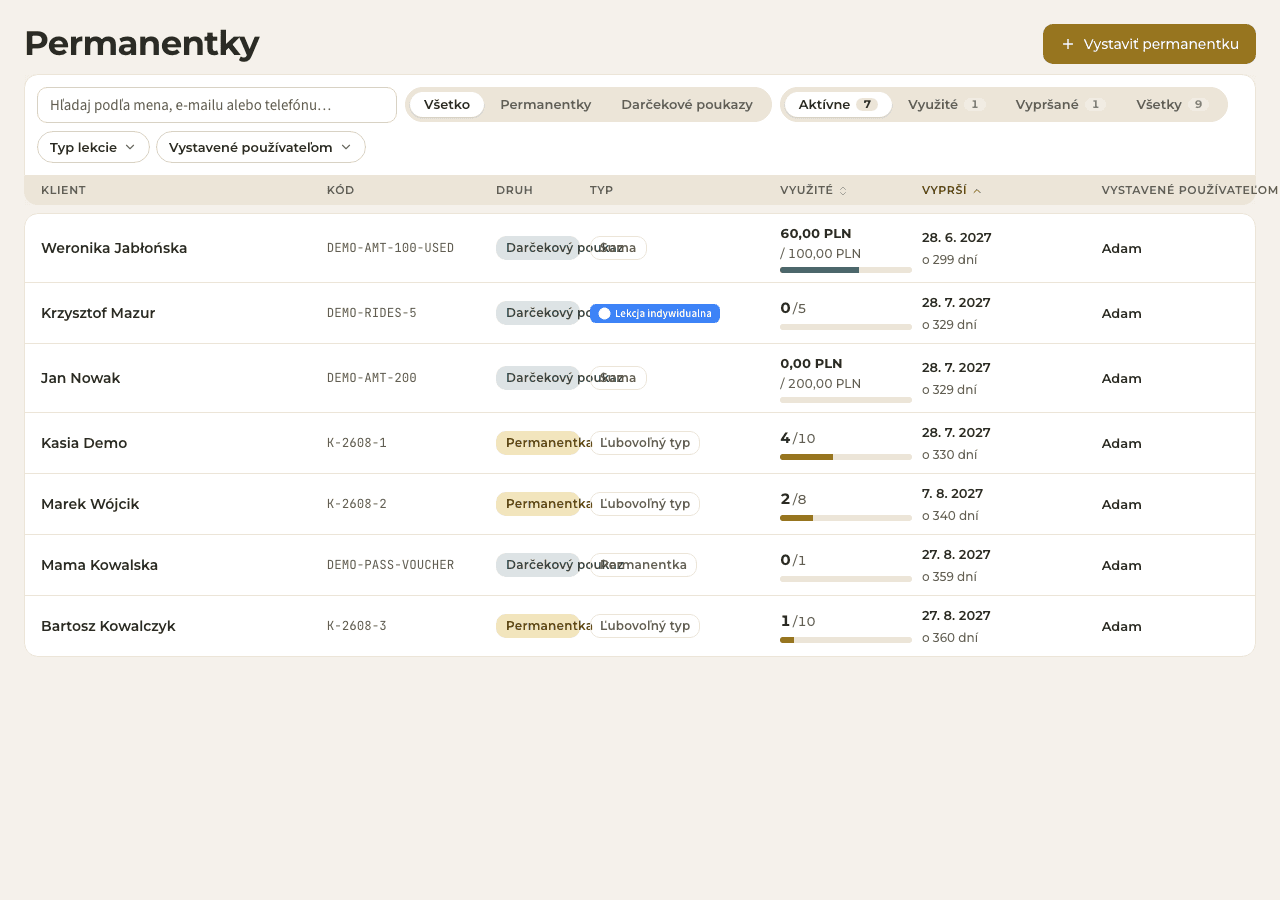Click Darčekový poukaz badge in Mama Kowalska row
This screenshot has width=1280, height=900.
click(x=538, y=565)
